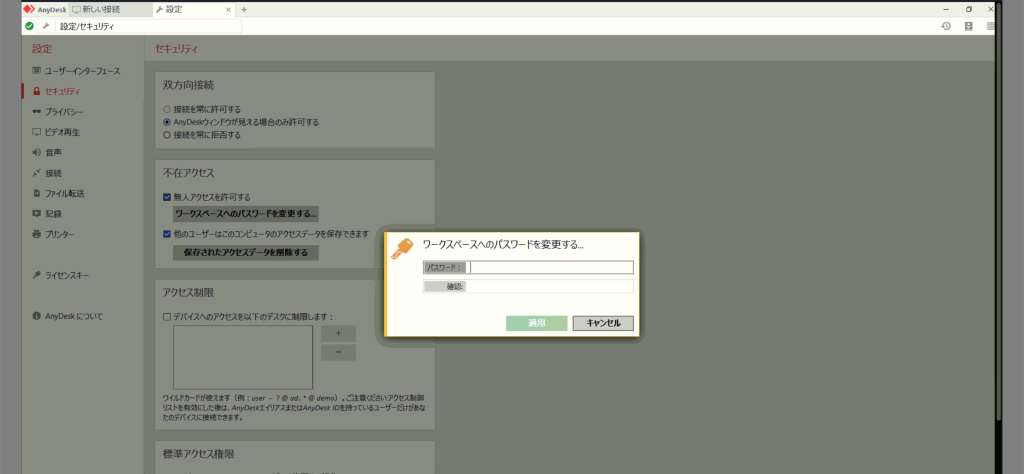Click the 適用 button in dialog
This screenshot has height=474, width=1024.
click(x=537, y=323)
